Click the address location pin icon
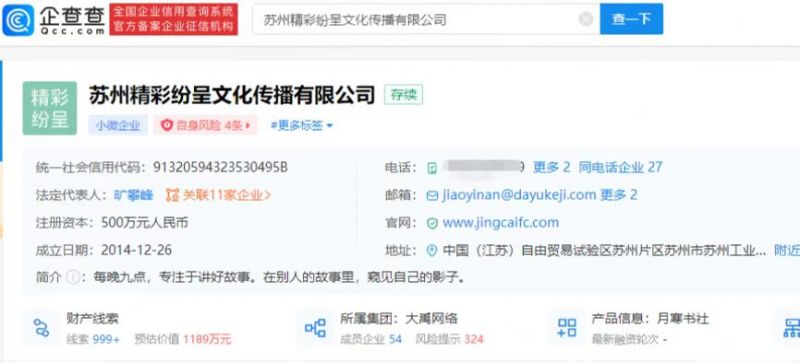The height and width of the screenshot is (363, 800). click(x=432, y=250)
